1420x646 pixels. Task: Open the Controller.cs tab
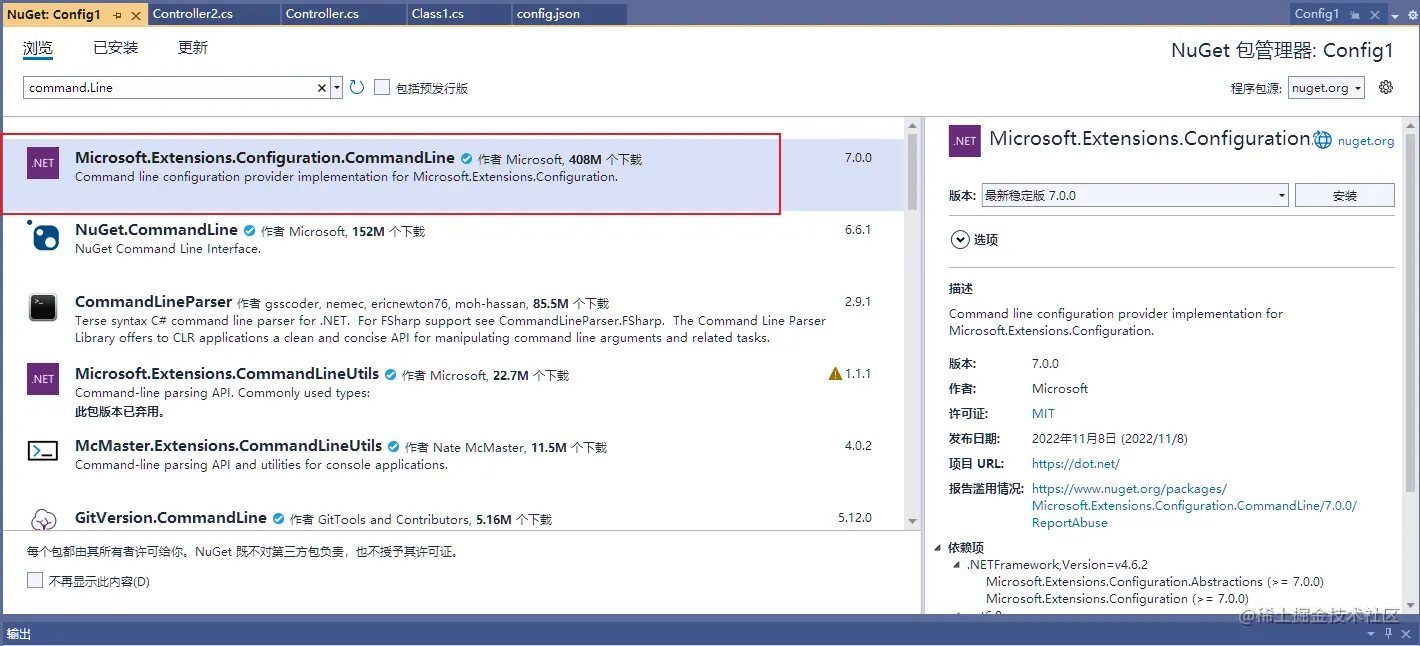click(343, 14)
